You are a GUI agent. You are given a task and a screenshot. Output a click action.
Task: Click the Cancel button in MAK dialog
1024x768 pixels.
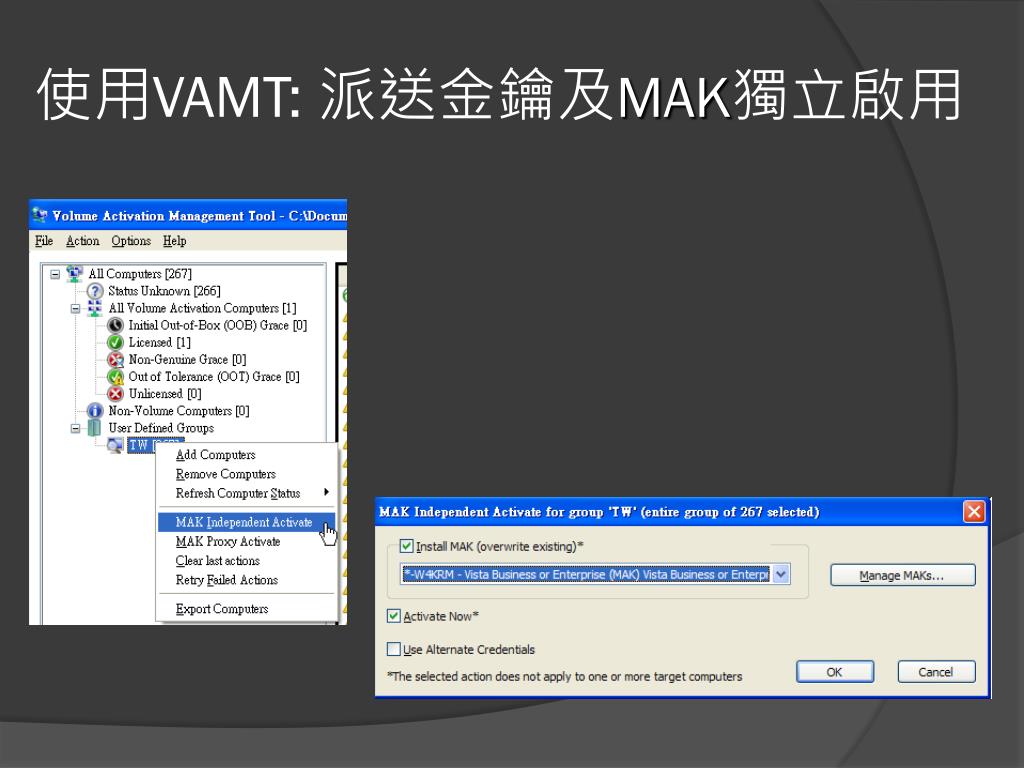pyautogui.click(x=936, y=672)
